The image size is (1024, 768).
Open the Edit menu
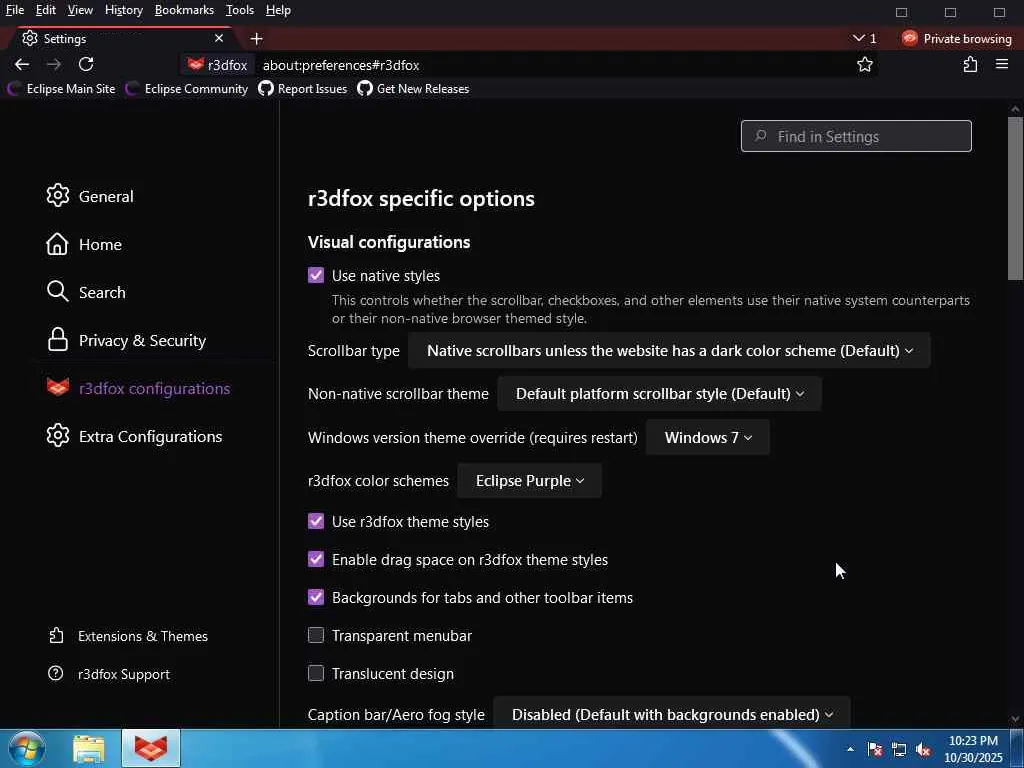46,10
